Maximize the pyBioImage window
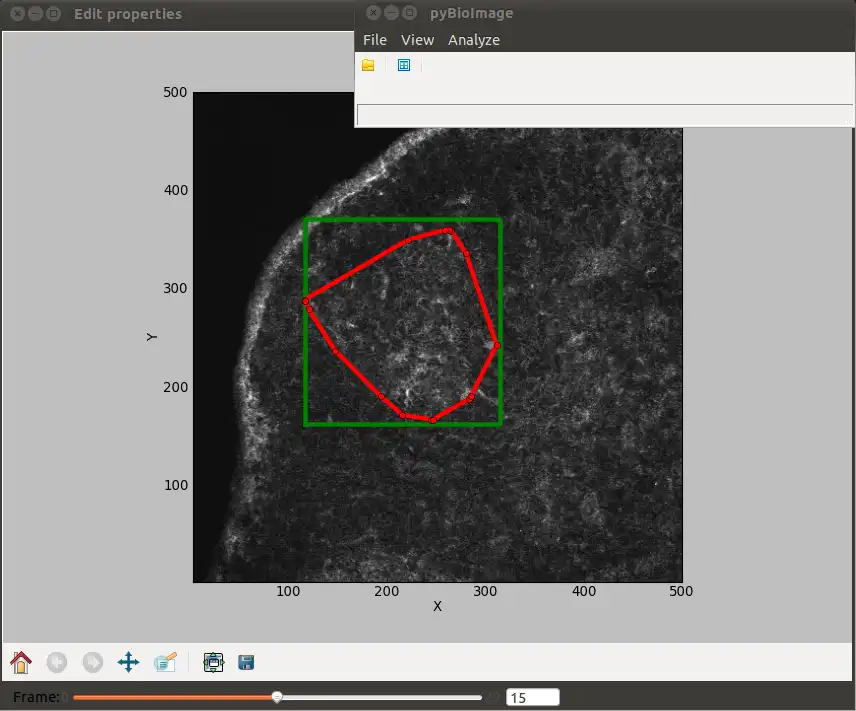The width and height of the screenshot is (856, 711). (409, 13)
